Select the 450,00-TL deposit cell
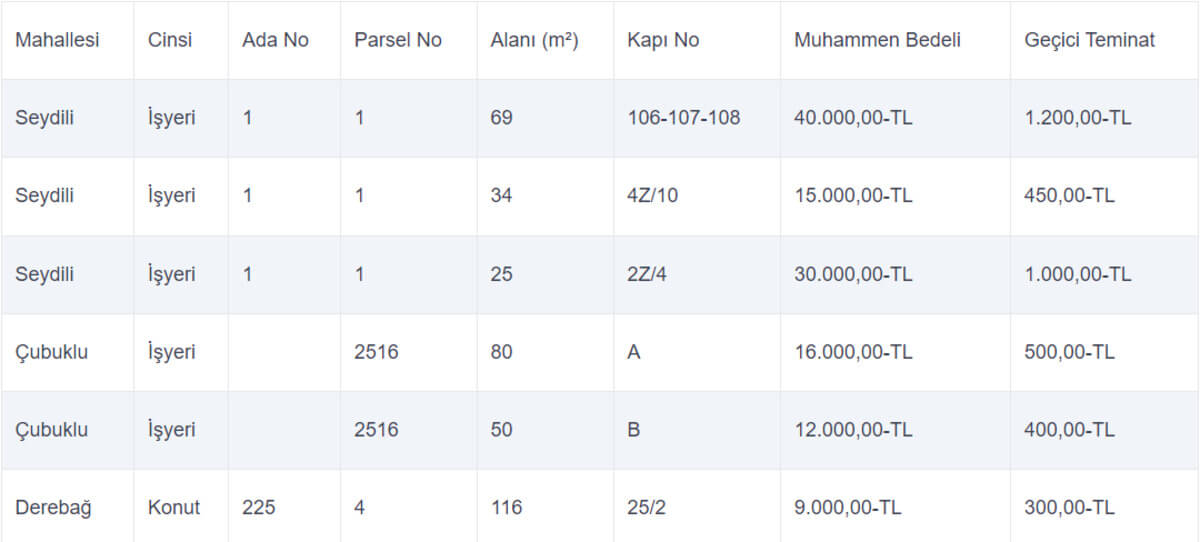The image size is (1200, 542). tap(1104, 196)
